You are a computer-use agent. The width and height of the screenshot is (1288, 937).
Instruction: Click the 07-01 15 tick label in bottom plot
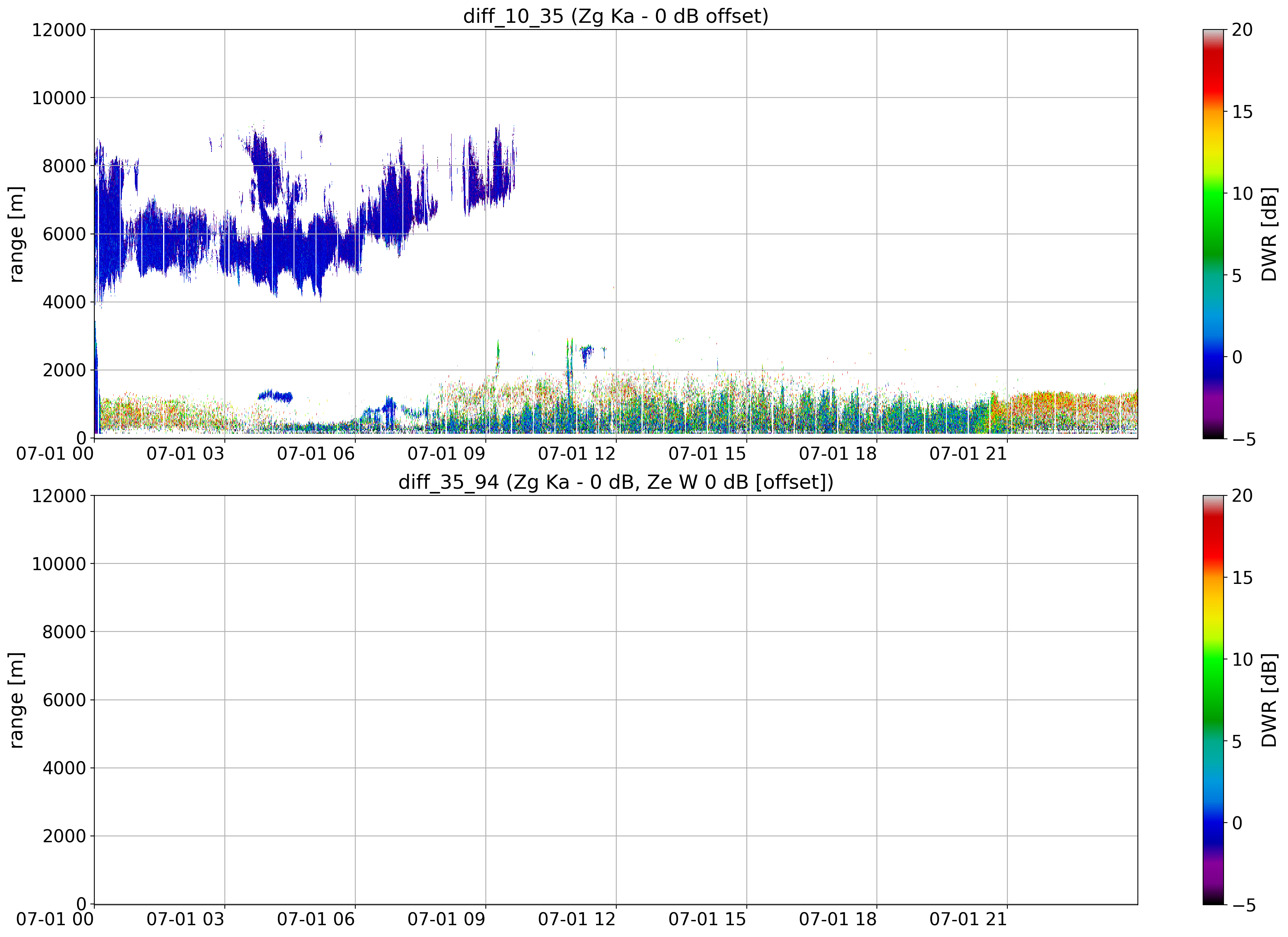tap(707, 919)
